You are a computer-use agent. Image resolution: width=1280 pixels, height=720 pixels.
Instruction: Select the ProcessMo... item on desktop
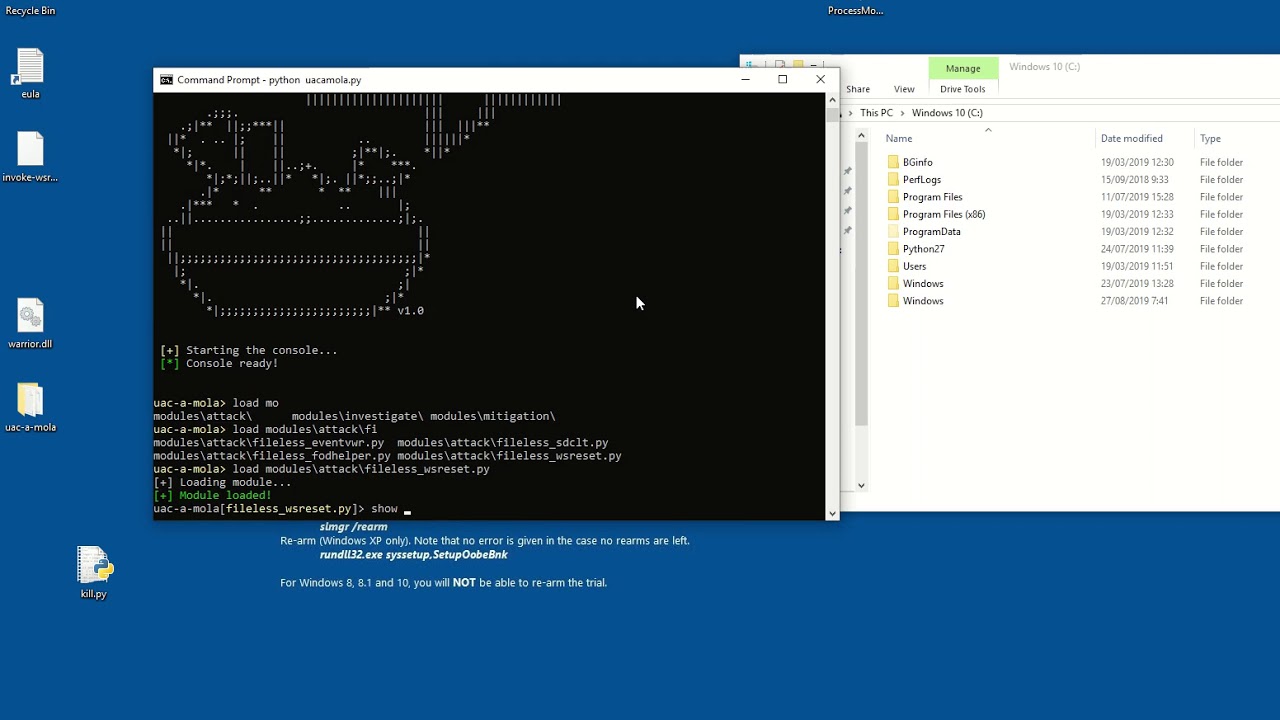click(855, 11)
